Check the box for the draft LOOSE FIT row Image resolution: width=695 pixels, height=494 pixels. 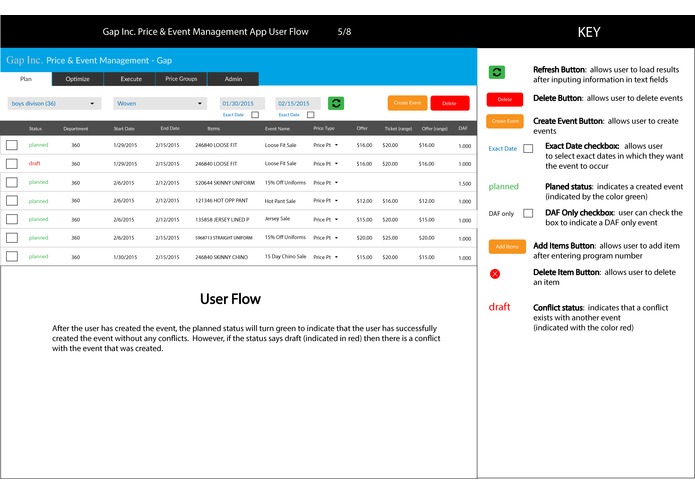click(x=12, y=163)
